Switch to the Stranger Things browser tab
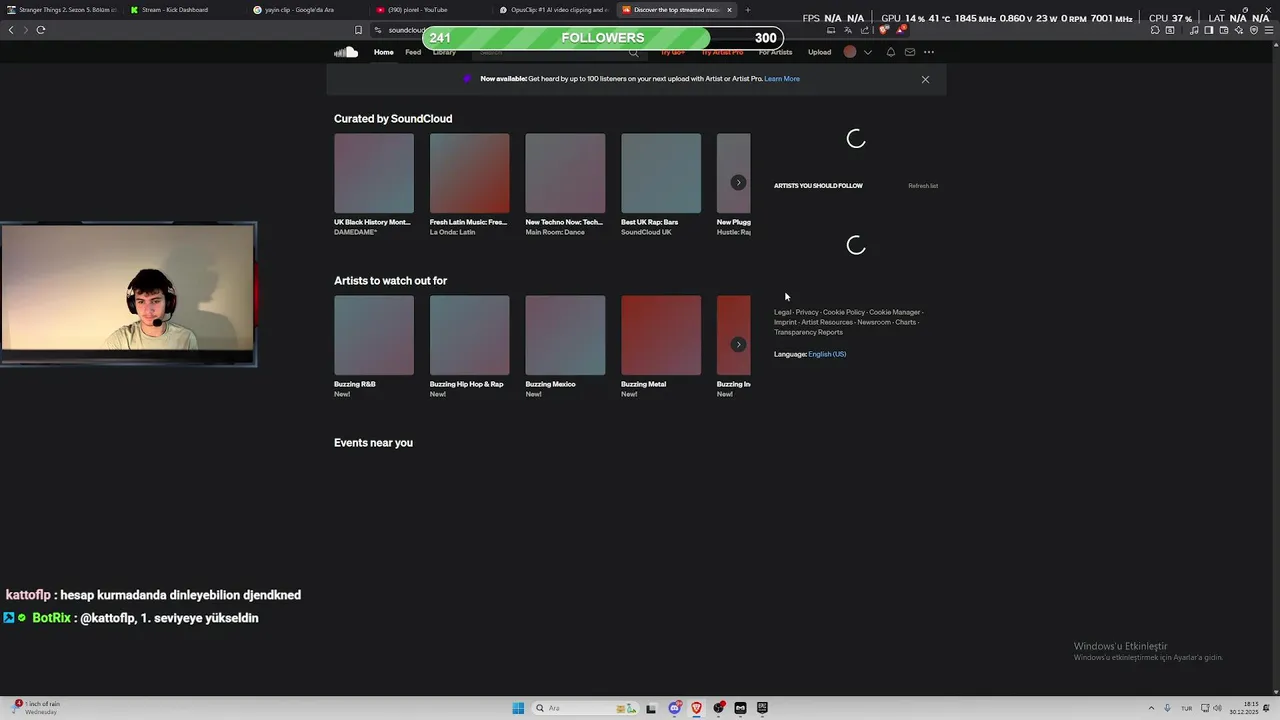The width and height of the screenshot is (1280, 720). point(60,10)
